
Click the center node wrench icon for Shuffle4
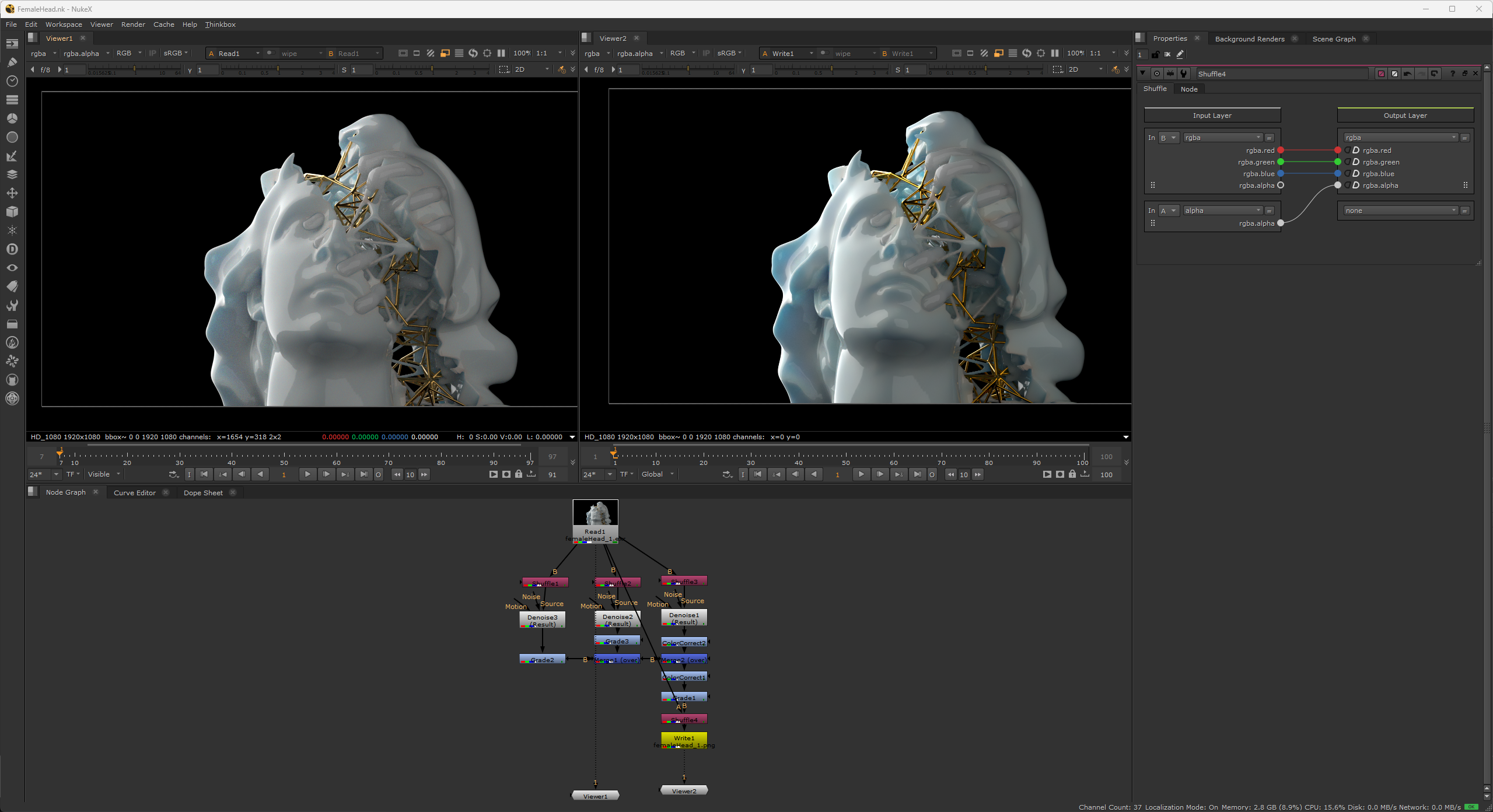pyautogui.click(x=1184, y=73)
